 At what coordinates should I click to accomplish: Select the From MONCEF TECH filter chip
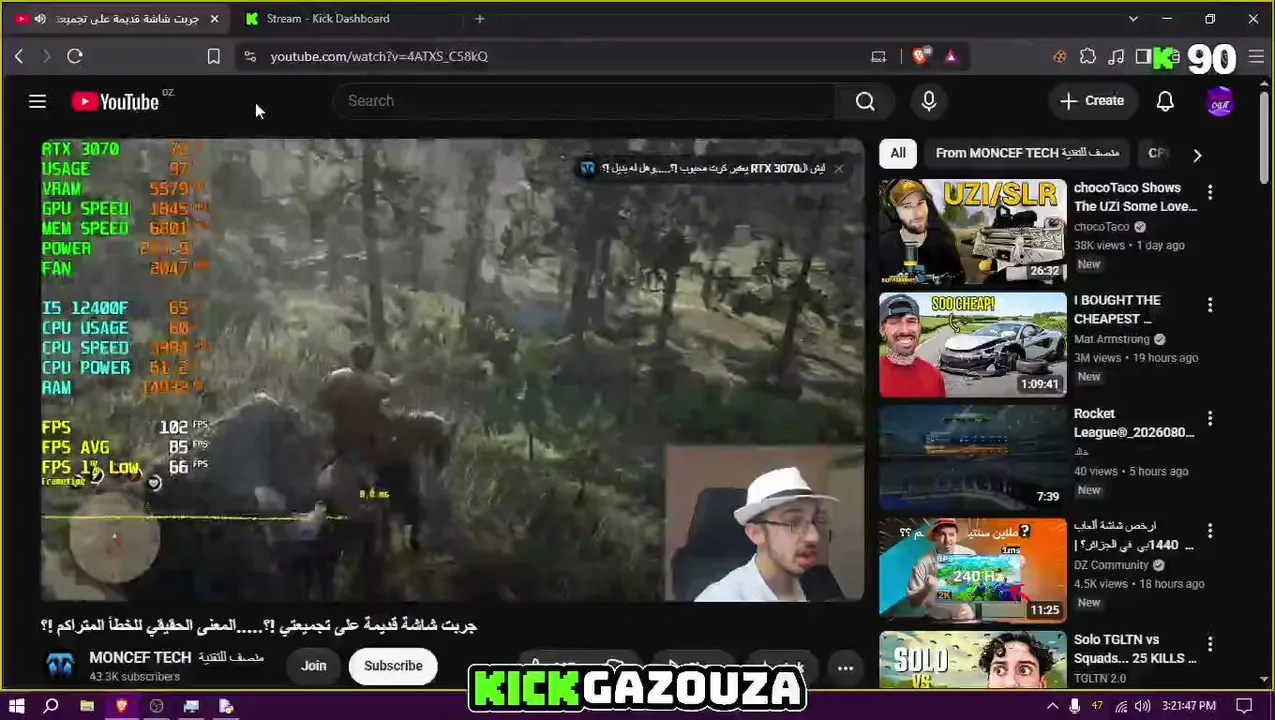pyautogui.click(x=1027, y=153)
